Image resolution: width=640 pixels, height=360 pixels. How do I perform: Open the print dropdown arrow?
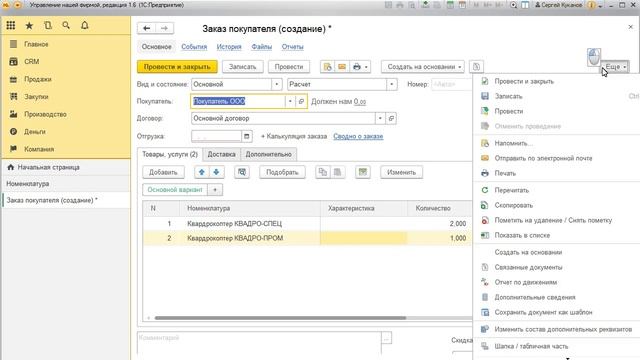pos(366,67)
